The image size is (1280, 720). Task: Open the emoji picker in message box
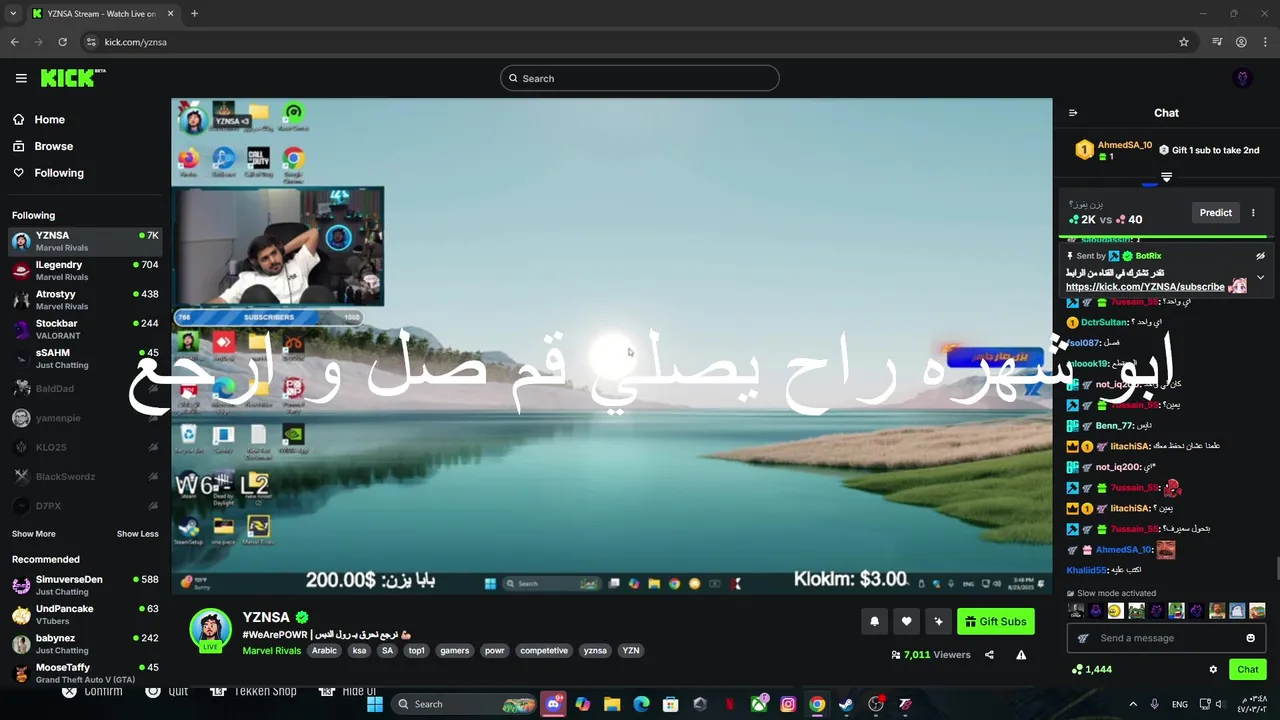click(1250, 638)
